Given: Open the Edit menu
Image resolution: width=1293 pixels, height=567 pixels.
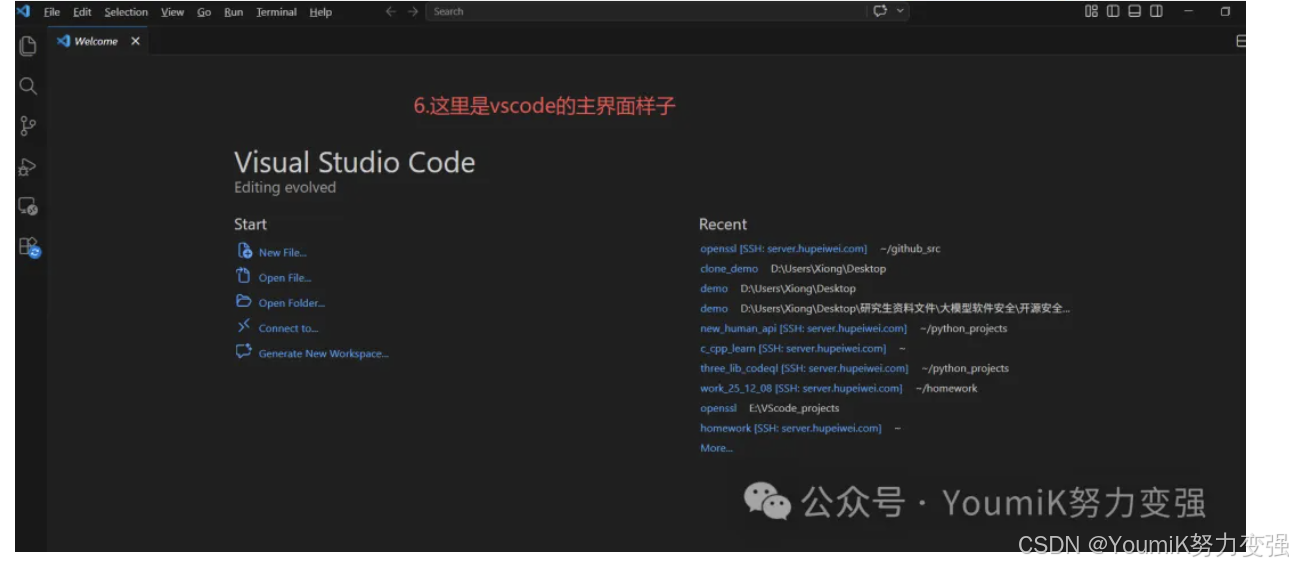Looking at the screenshot, I should click(x=82, y=12).
